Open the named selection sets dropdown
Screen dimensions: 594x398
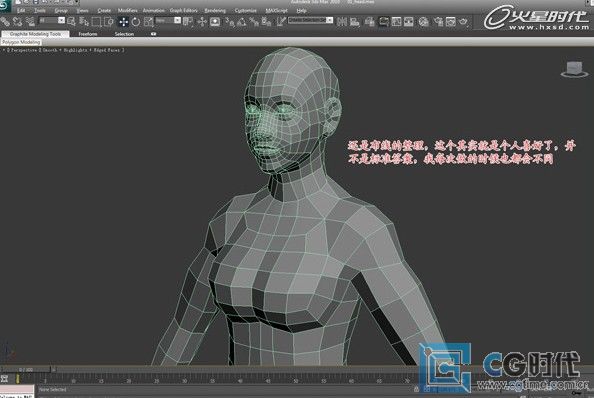[310, 20]
